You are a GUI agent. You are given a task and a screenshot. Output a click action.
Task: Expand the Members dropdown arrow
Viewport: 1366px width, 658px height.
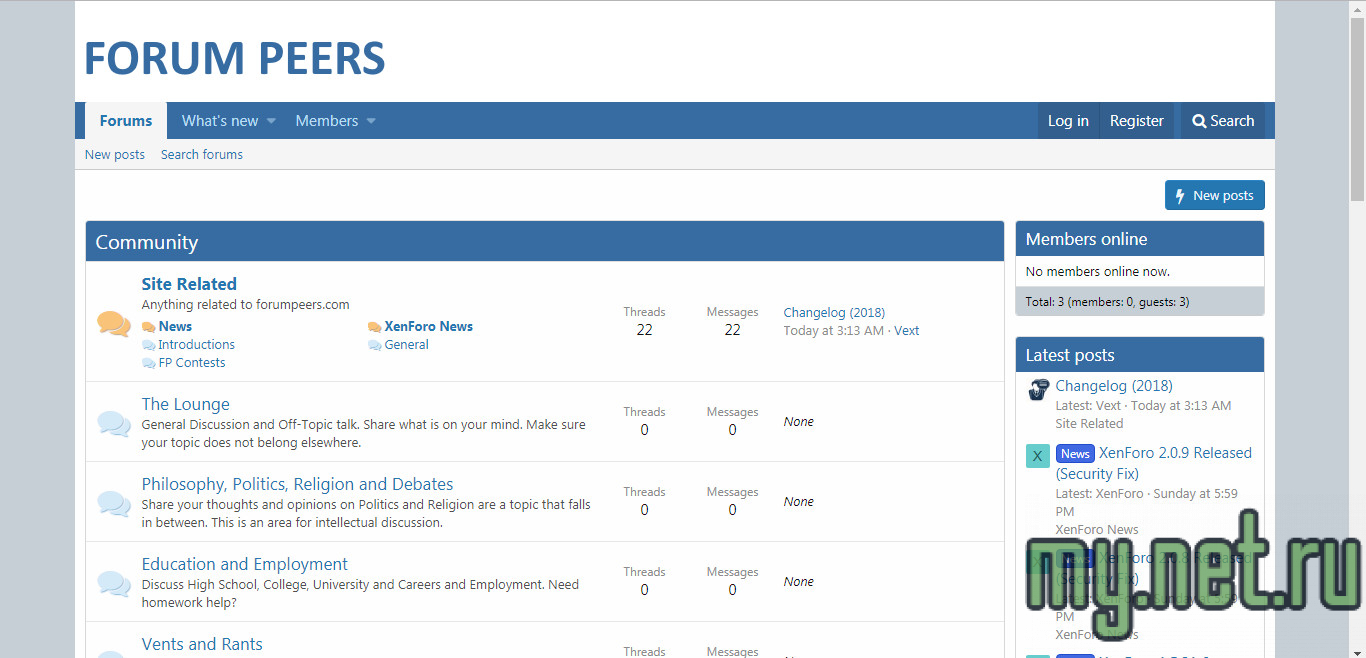coord(371,121)
